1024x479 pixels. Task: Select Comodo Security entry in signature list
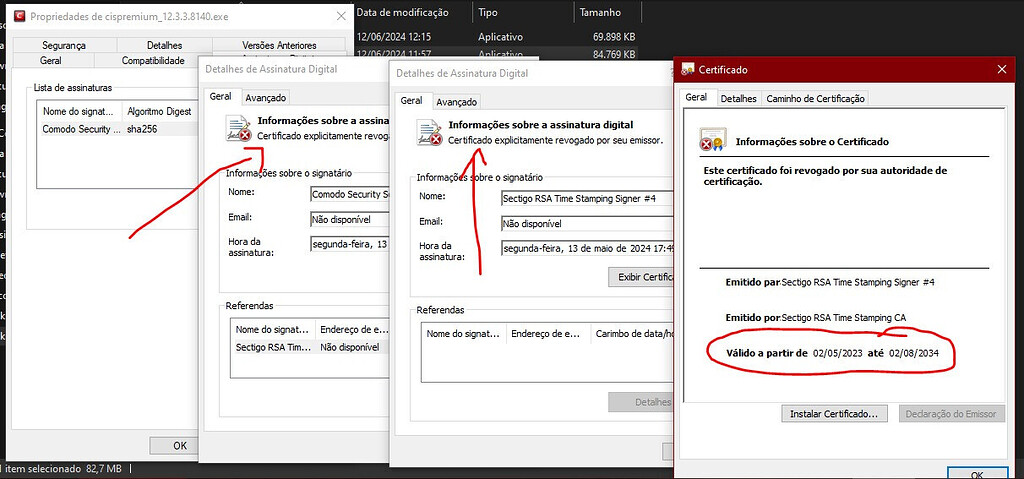tap(81, 129)
